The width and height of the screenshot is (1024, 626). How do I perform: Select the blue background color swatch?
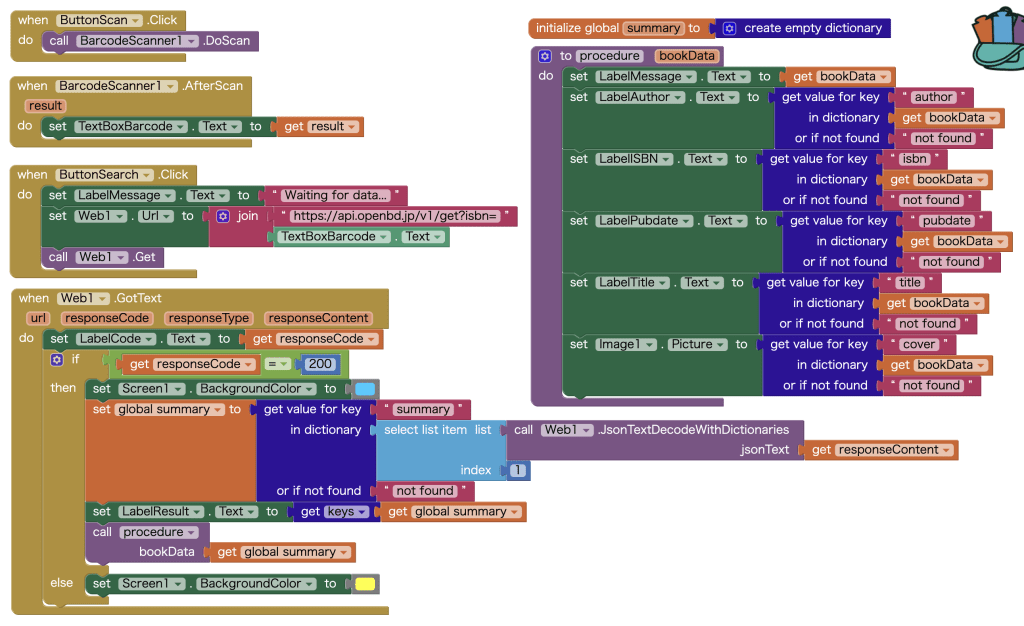point(365,389)
